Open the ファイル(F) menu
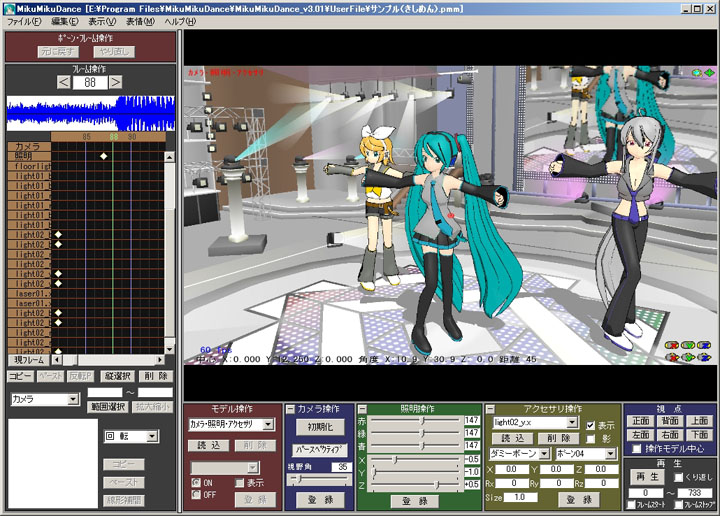Screen dimensions: 720x516 tap(23, 22)
